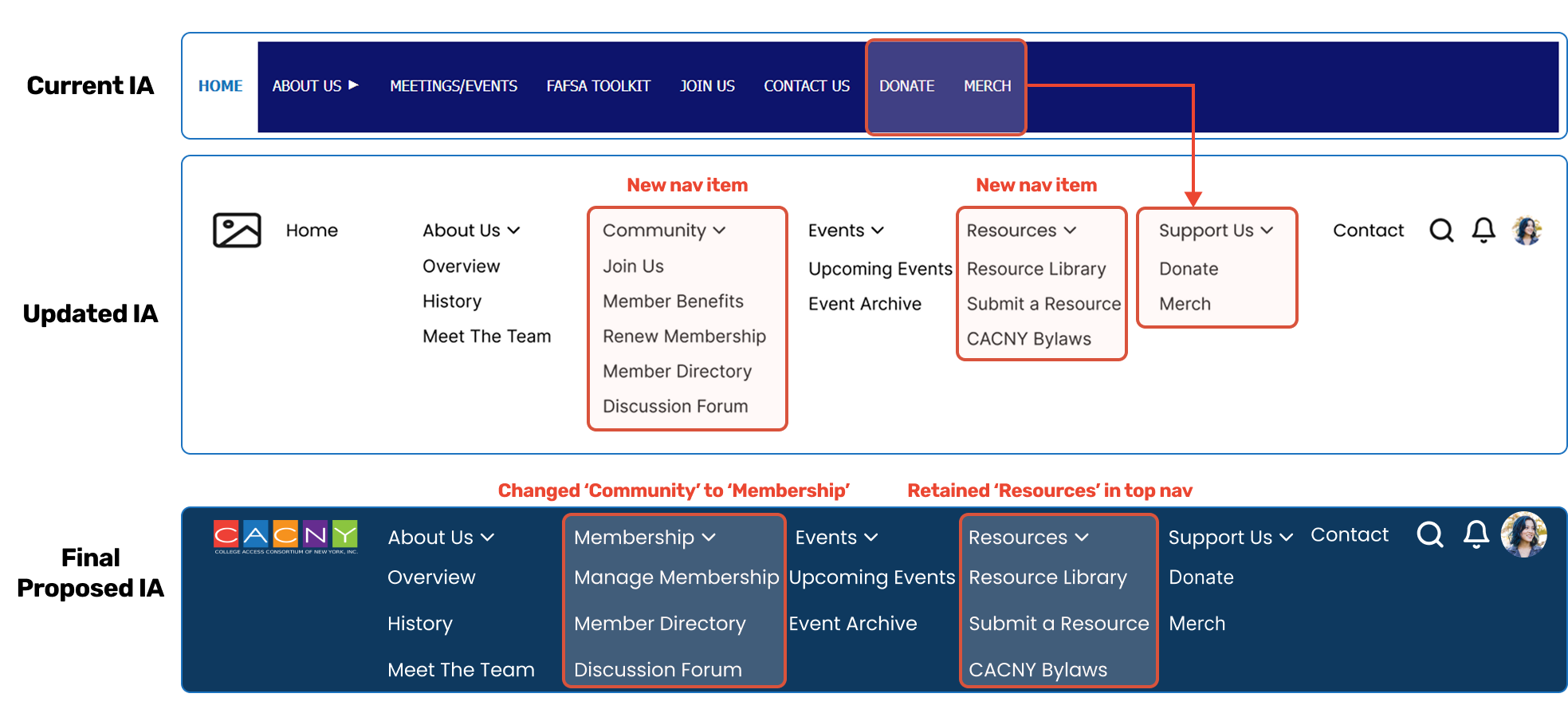Click the CACNY logo in Final Proposed nav
The height and width of the screenshot is (725, 1568).
pyautogui.click(x=285, y=537)
